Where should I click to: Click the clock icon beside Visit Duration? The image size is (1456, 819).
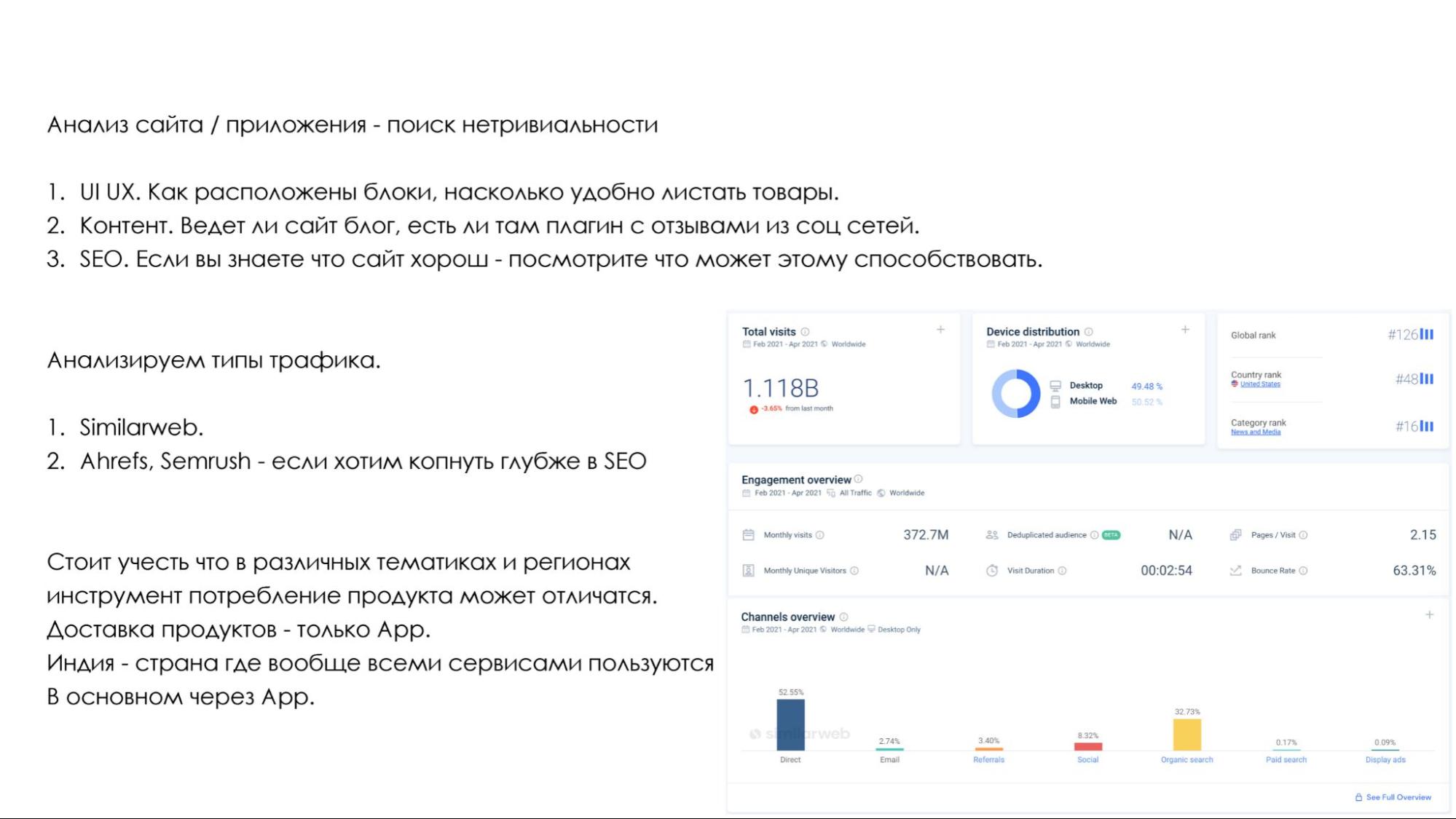(992, 571)
